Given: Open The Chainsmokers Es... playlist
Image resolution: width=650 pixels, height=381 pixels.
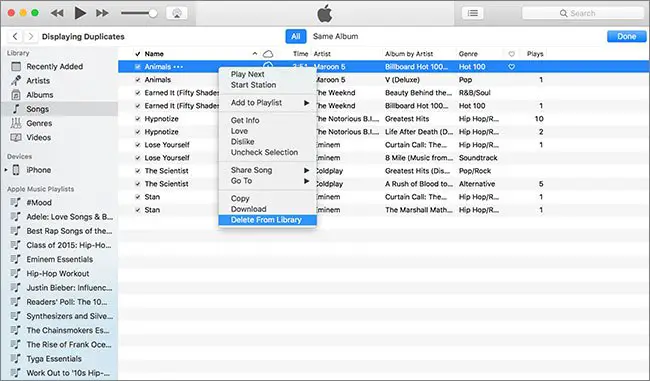Looking at the screenshot, I should pyautogui.click(x=68, y=330).
